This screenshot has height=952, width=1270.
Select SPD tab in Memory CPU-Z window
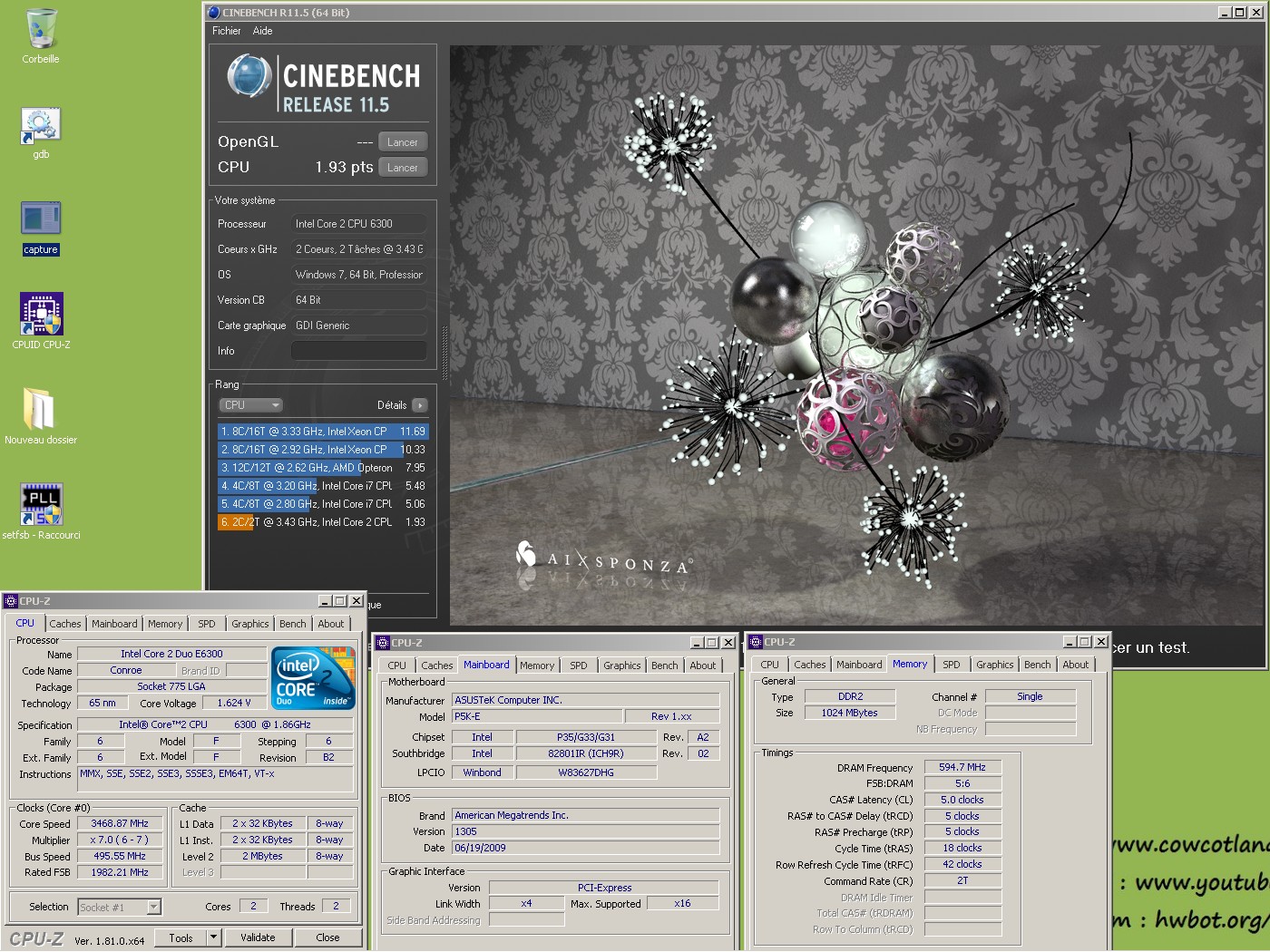951,665
